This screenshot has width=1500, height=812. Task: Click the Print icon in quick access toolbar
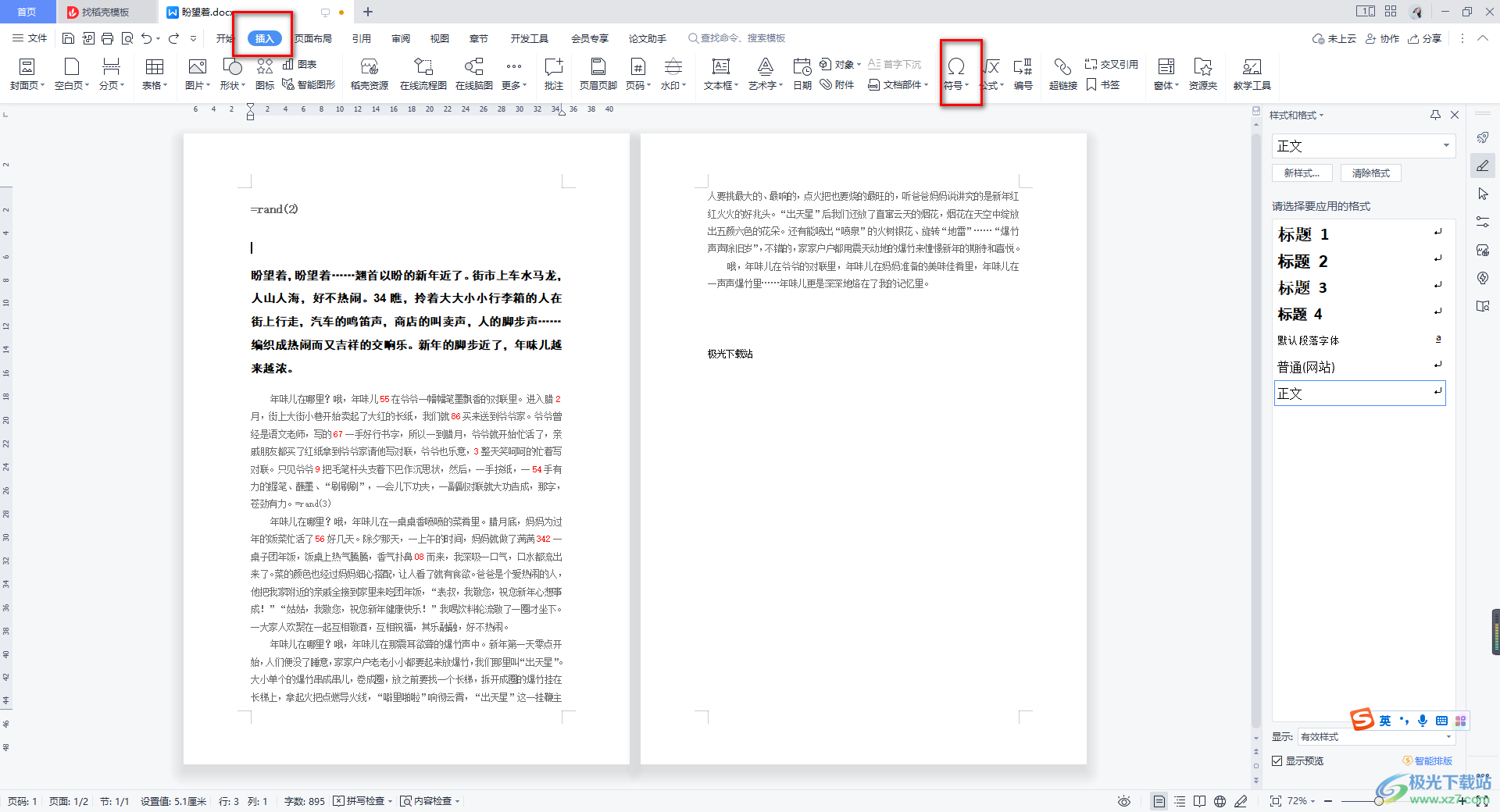pyautogui.click(x=108, y=38)
